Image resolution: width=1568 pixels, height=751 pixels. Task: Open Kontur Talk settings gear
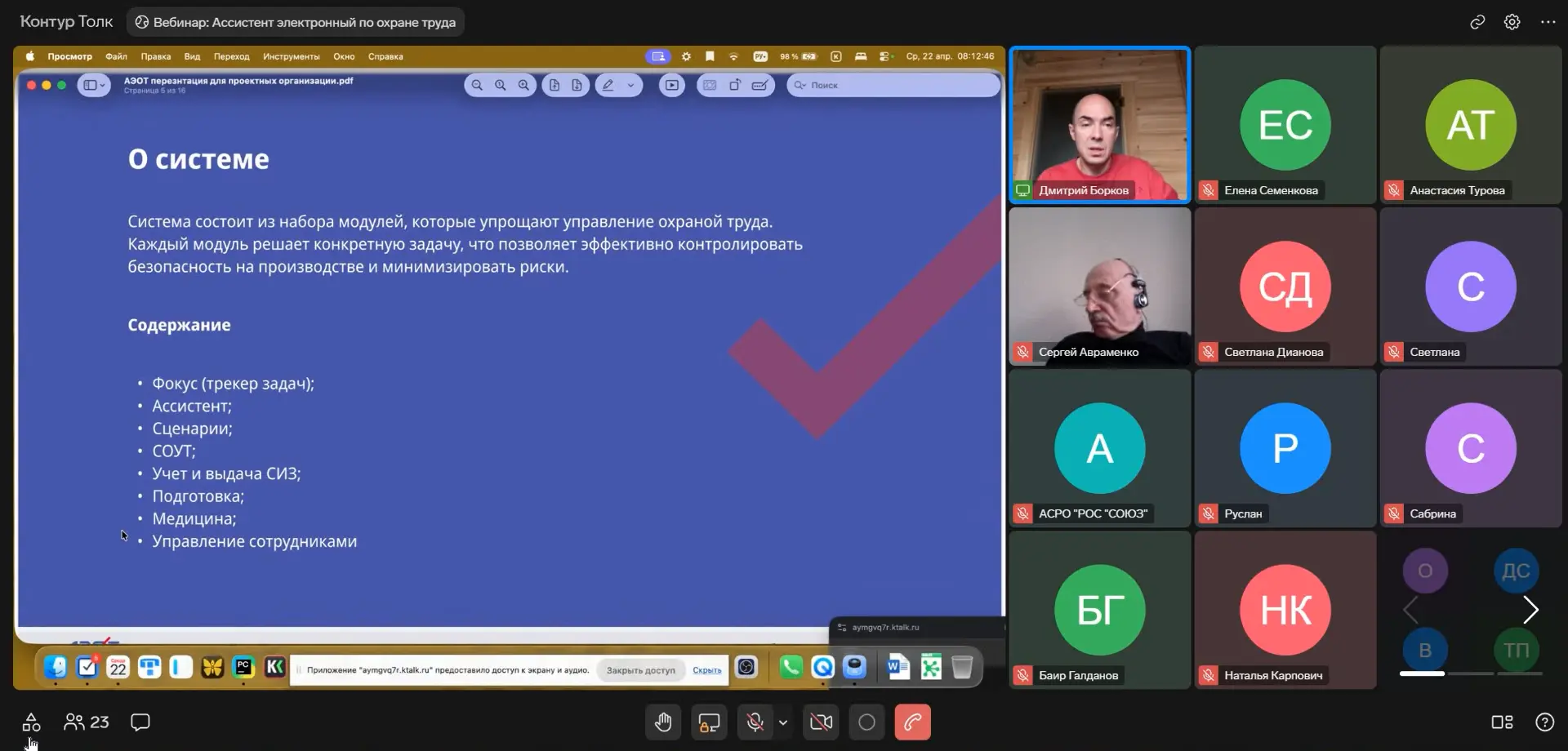point(1512,22)
